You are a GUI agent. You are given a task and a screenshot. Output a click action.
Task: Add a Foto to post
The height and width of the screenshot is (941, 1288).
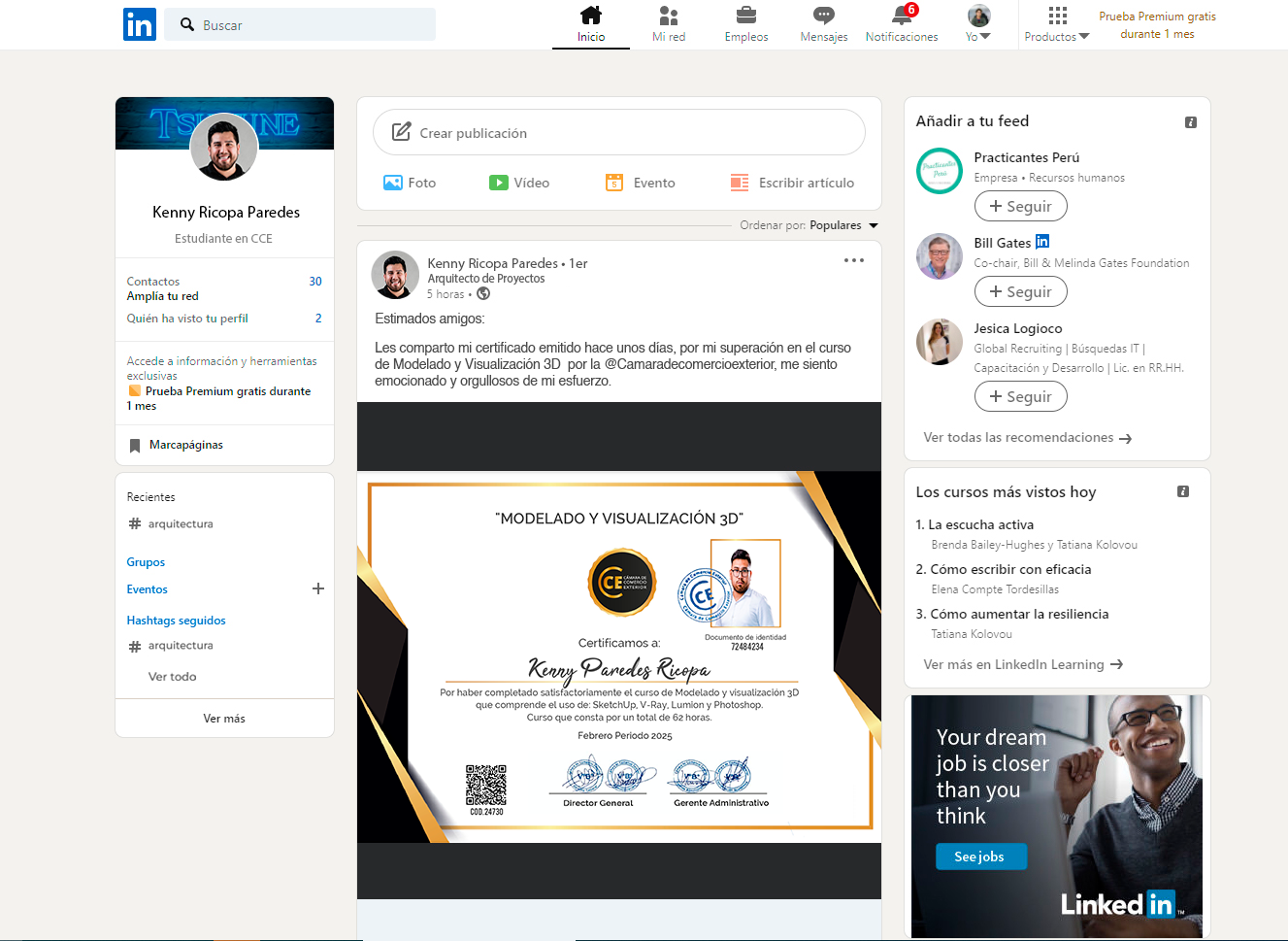pos(410,183)
